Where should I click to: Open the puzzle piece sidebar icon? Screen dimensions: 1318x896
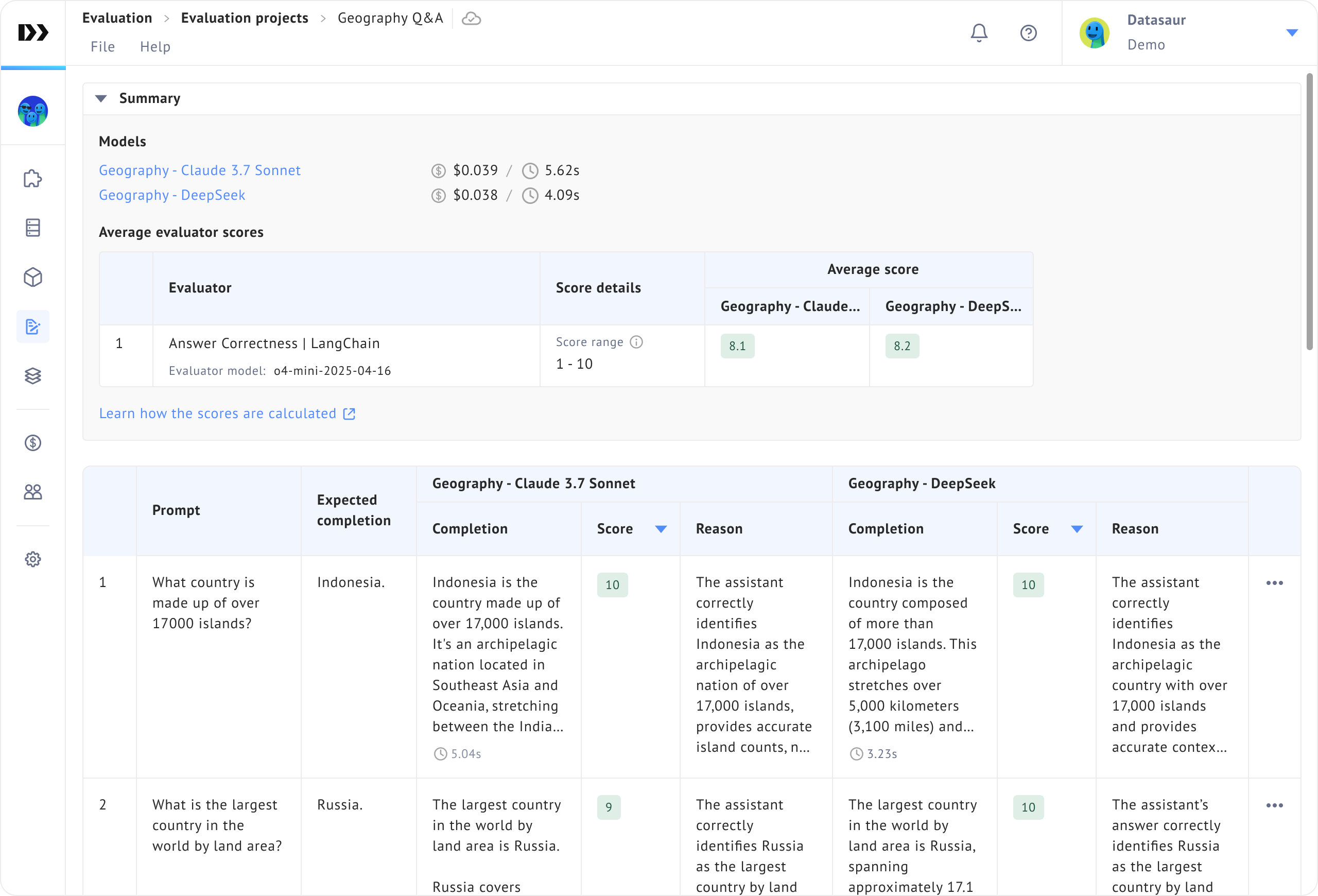click(33, 179)
